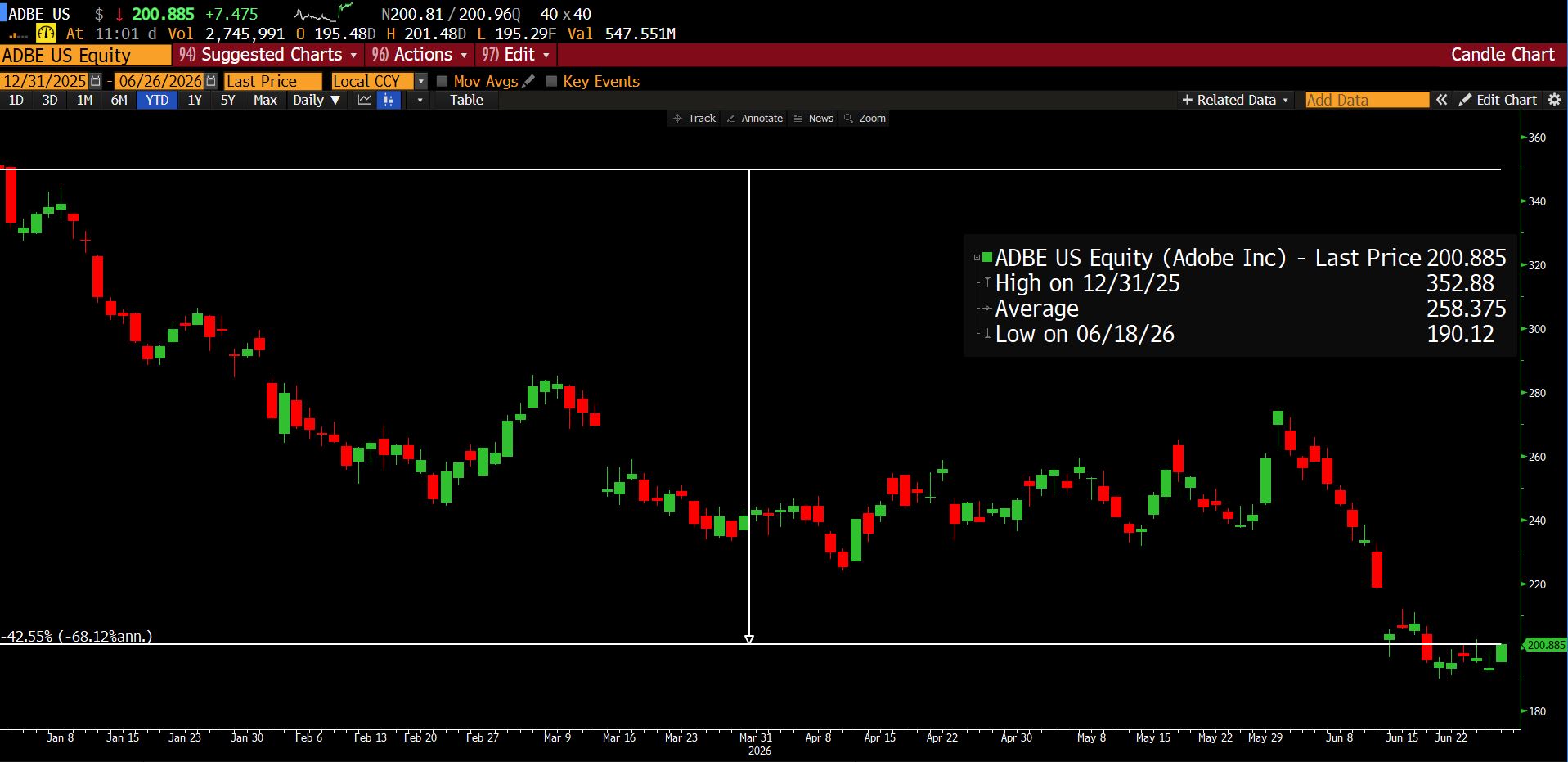1568x762 pixels.
Task: Show News on the chart
Action: [814, 119]
